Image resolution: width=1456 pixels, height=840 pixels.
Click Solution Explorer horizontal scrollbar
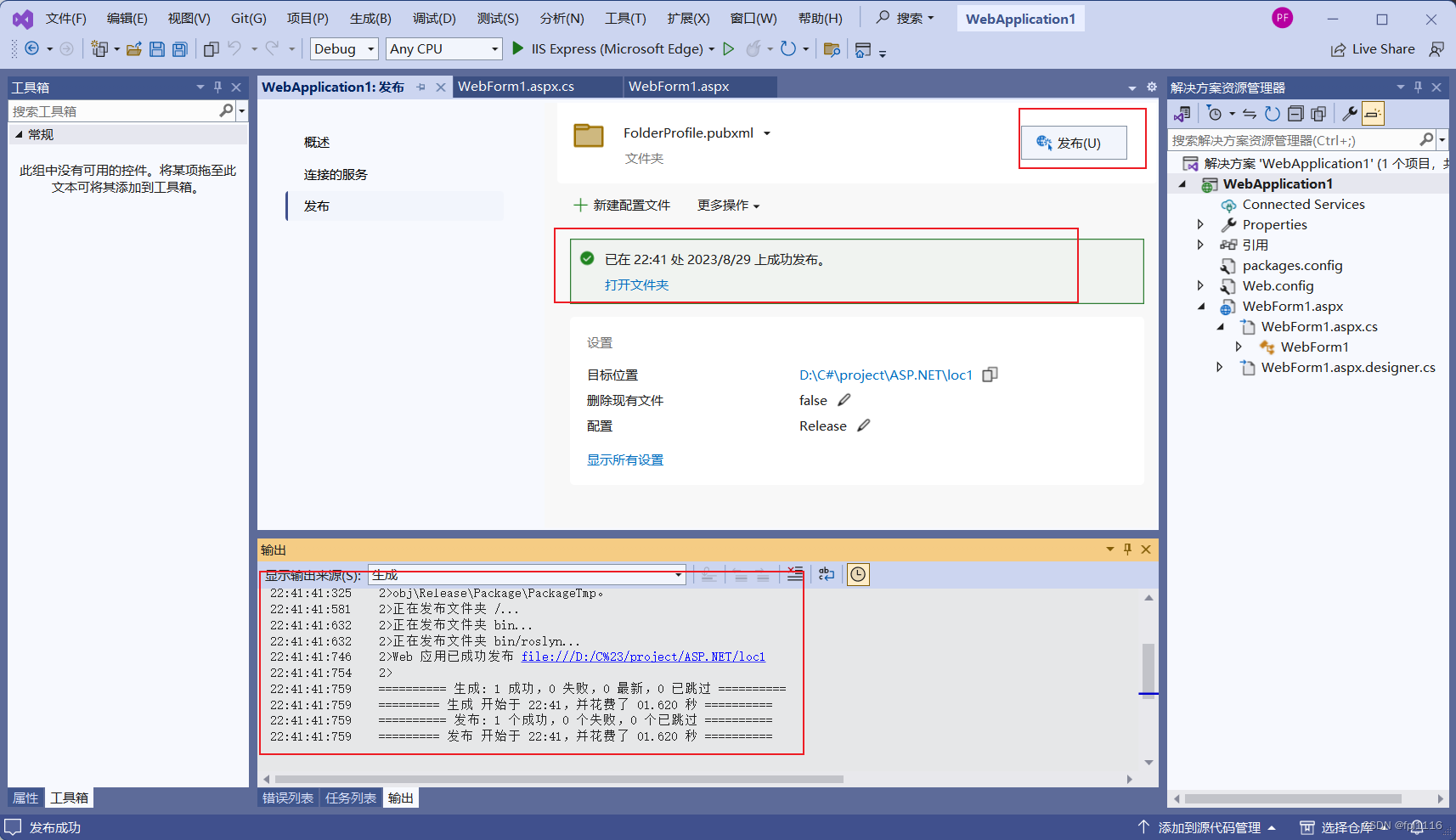click(1293, 798)
